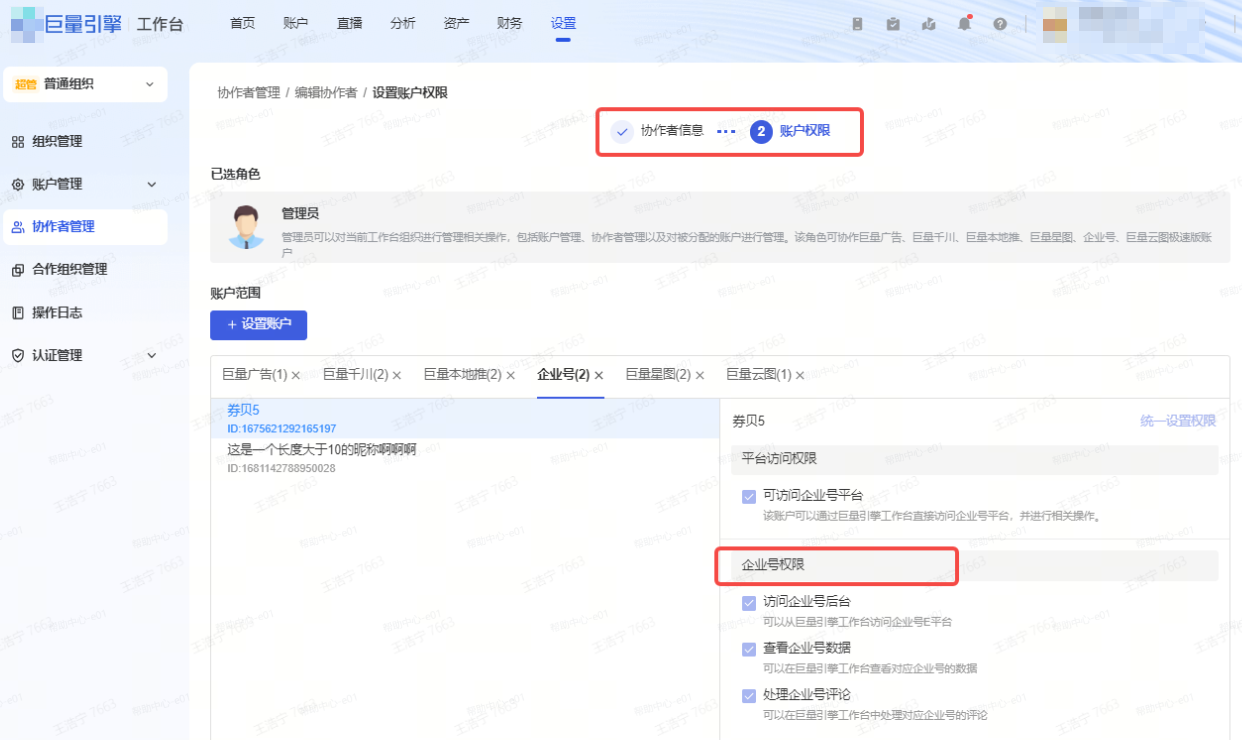
Task: Switch to the 巨量千川(2) tab
Action: pos(355,375)
